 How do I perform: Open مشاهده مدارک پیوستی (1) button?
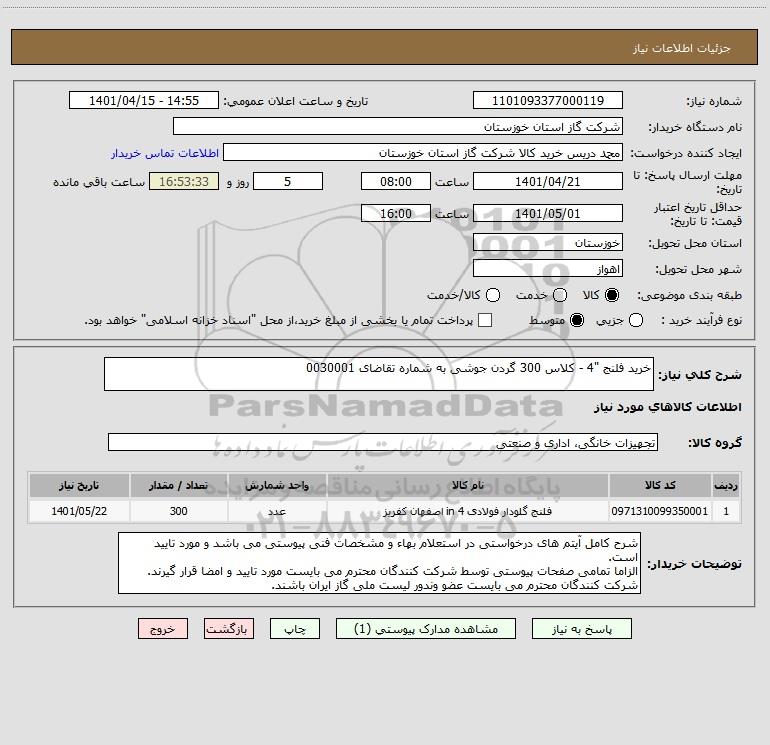coord(426,629)
